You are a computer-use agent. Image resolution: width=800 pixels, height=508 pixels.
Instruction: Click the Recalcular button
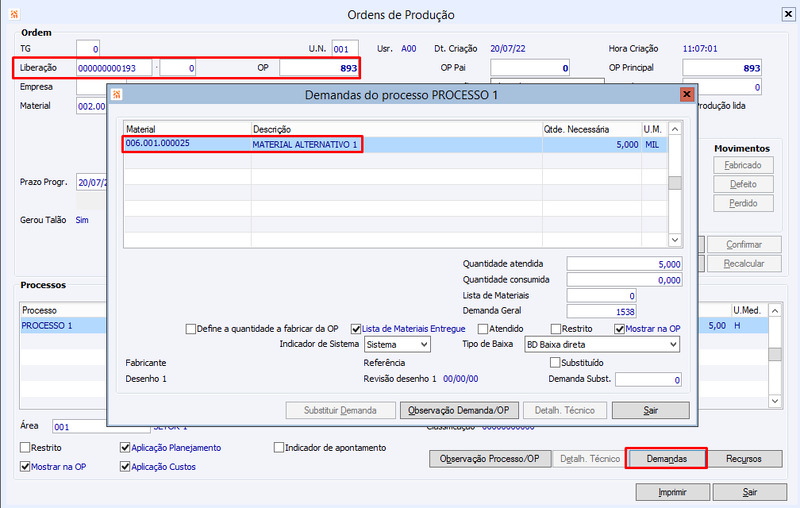click(744, 264)
